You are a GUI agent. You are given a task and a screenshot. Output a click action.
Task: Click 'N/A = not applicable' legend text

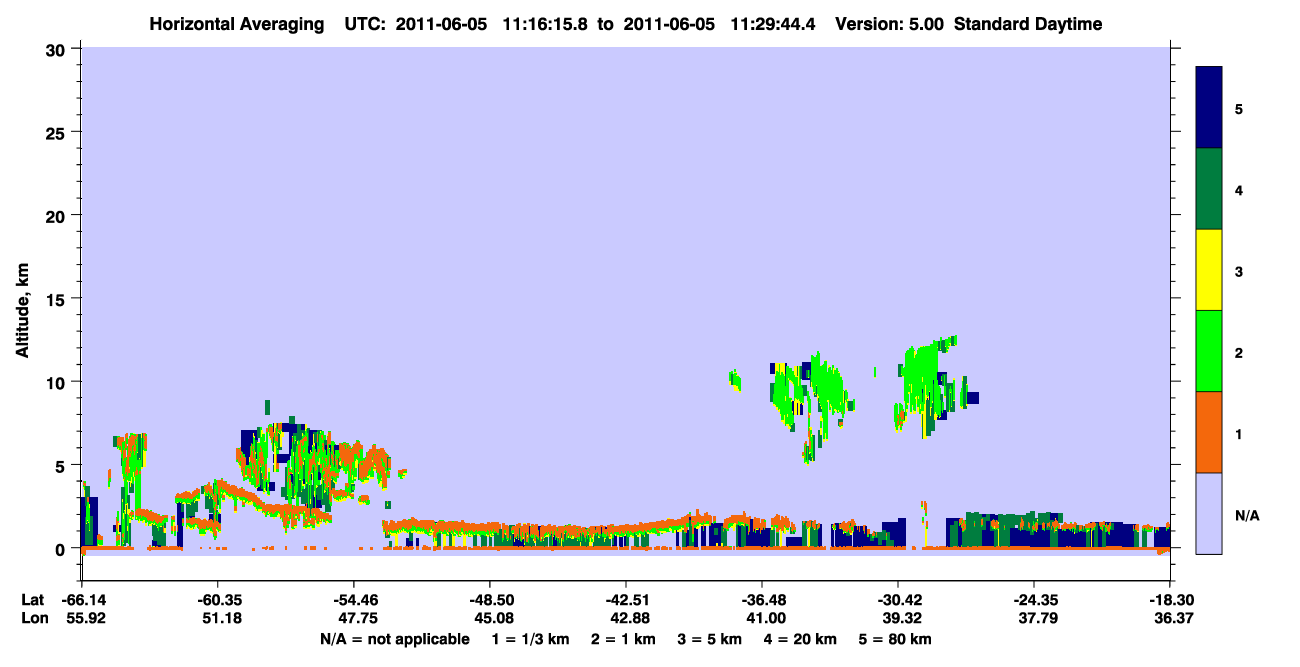(x=394, y=639)
